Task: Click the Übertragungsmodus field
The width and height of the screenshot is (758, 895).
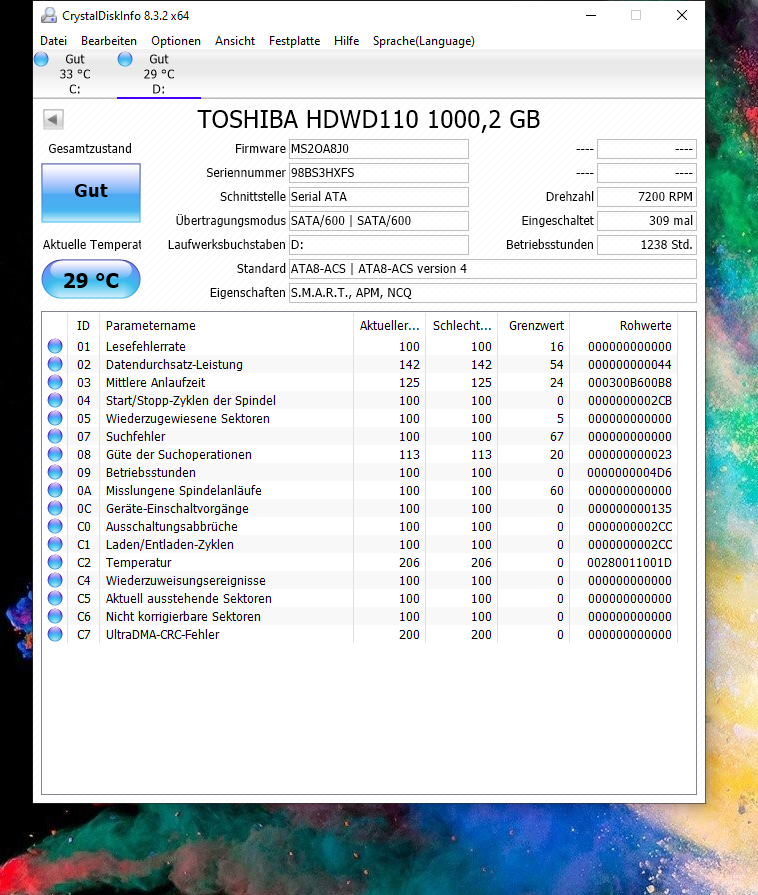Action: 378,221
